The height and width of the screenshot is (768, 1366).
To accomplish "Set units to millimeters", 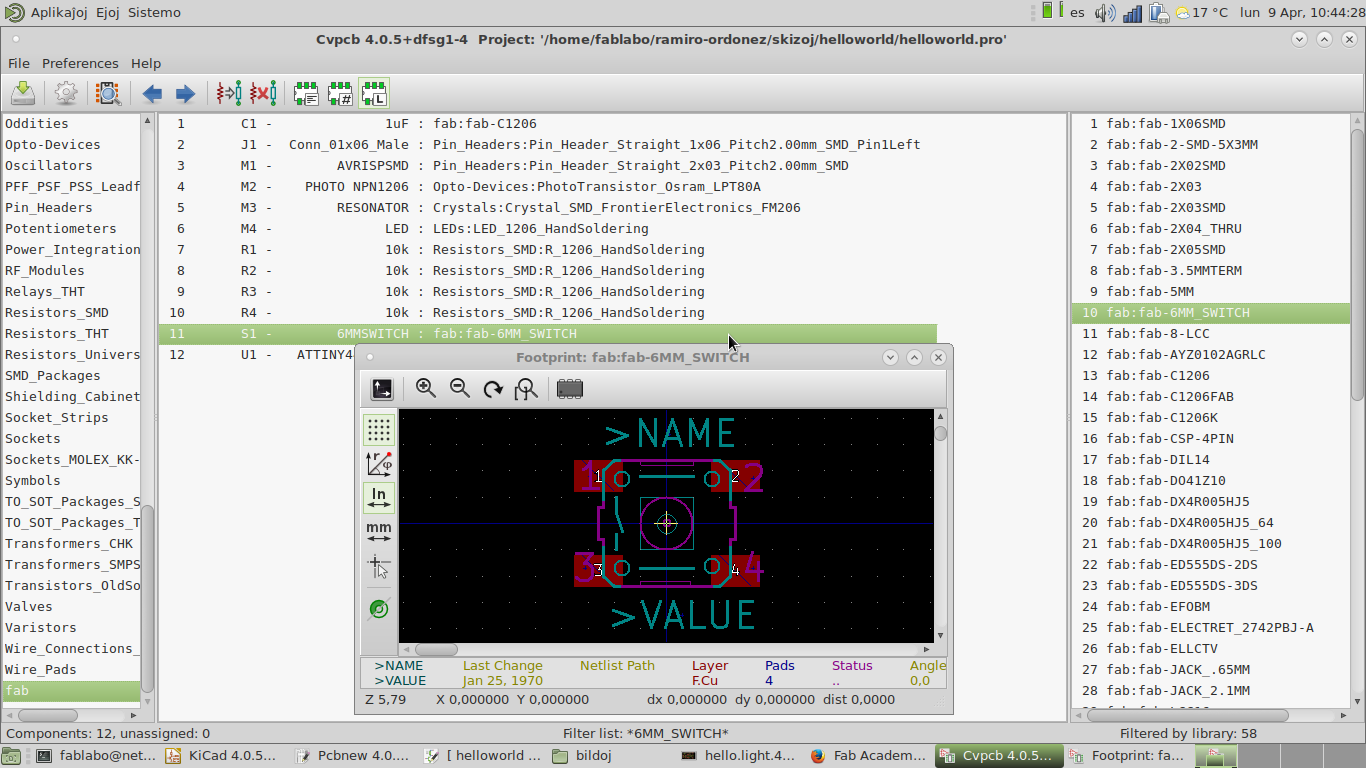I will tap(379, 531).
